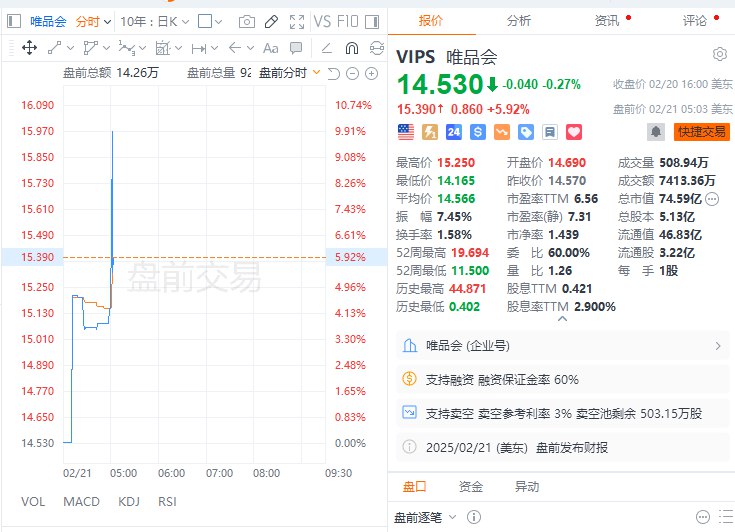Expand the arrow tool options dropdown
Viewport: 735px width, 532px height.
tap(250, 48)
